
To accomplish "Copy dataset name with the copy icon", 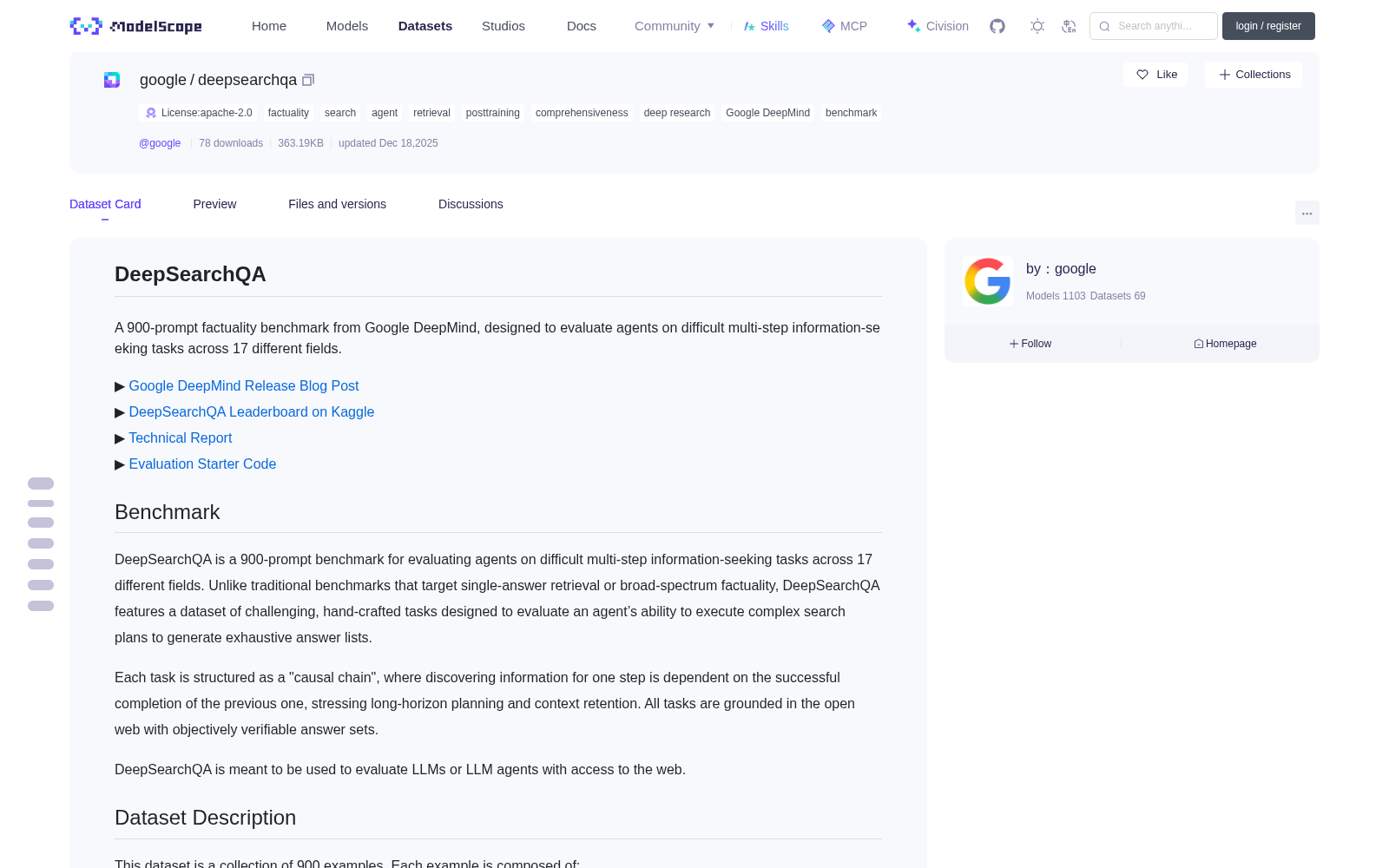I will [308, 80].
